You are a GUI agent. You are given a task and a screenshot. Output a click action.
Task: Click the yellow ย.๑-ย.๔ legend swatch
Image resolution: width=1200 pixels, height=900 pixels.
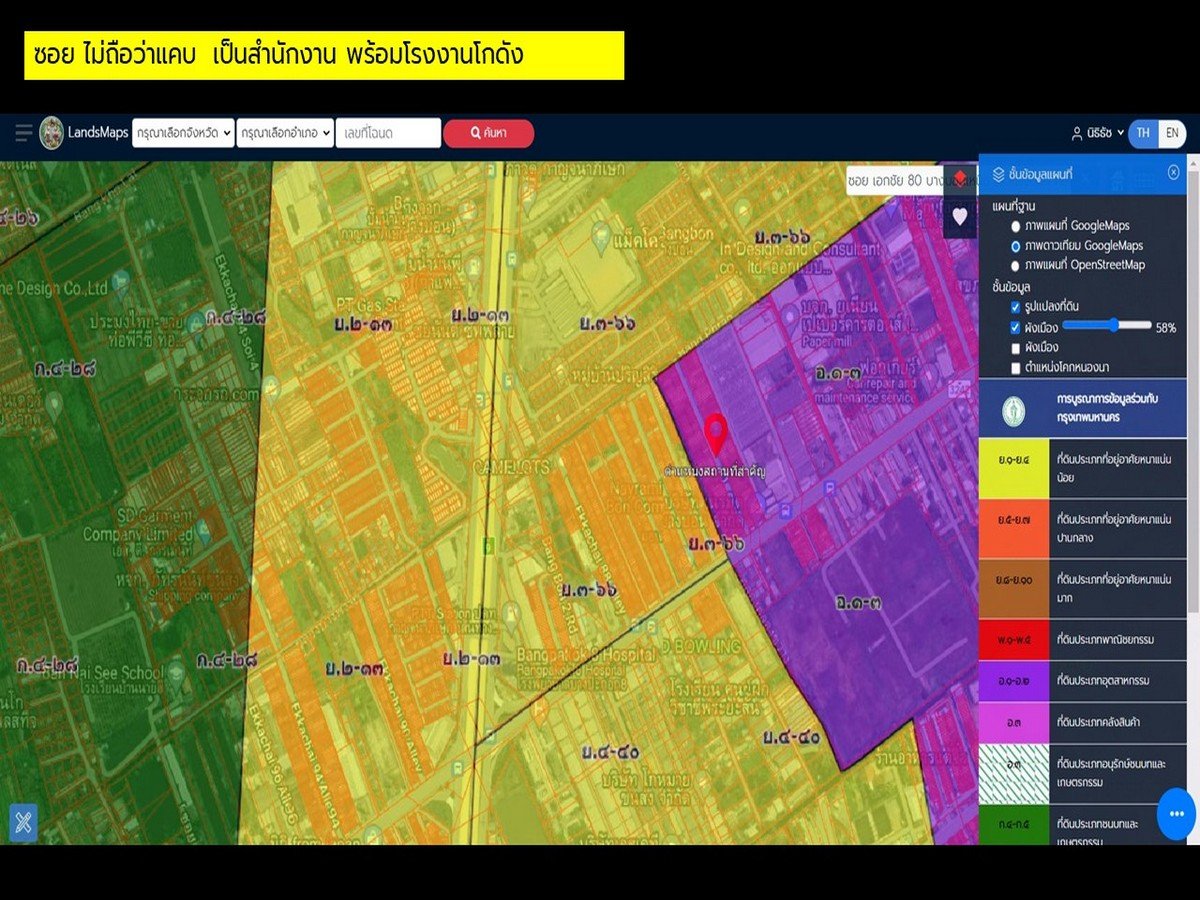pyautogui.click(x=1013, y=469)
